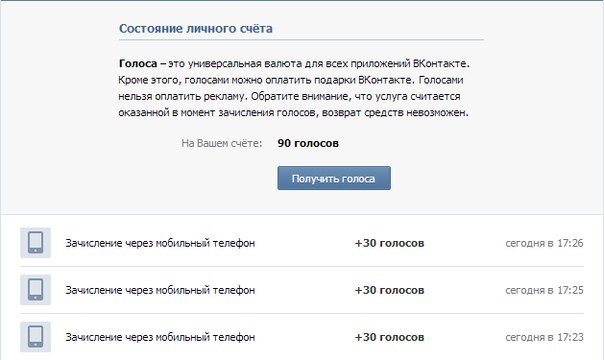Viewport: 604px width, 360px height.
Task: Select the 17:25 «Зачисление через мобильный телефон» entry
Action: [x=160, y=290]
